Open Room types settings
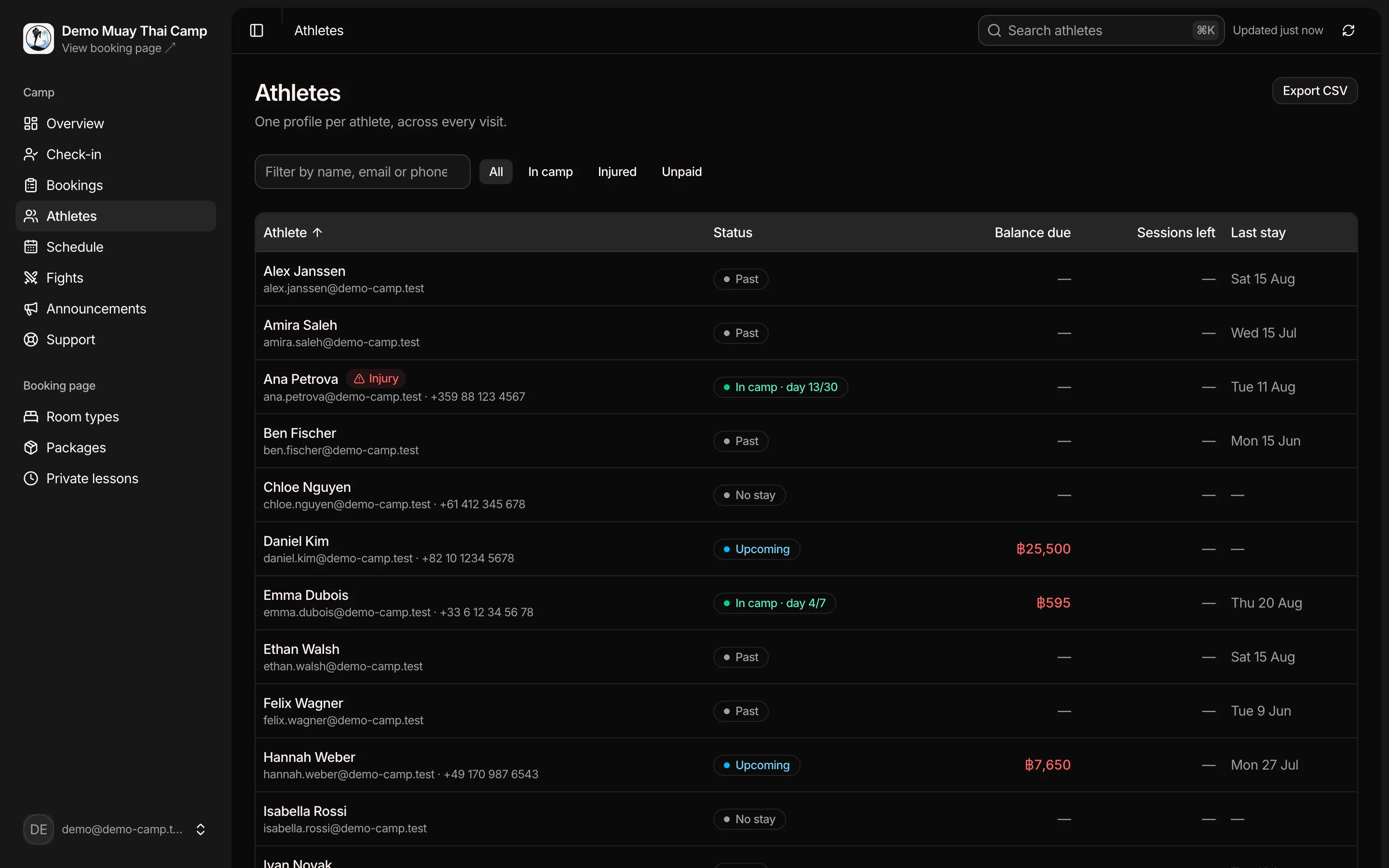Image resolution: width=1389 pixels, height=868 pixels. (116, 417)
